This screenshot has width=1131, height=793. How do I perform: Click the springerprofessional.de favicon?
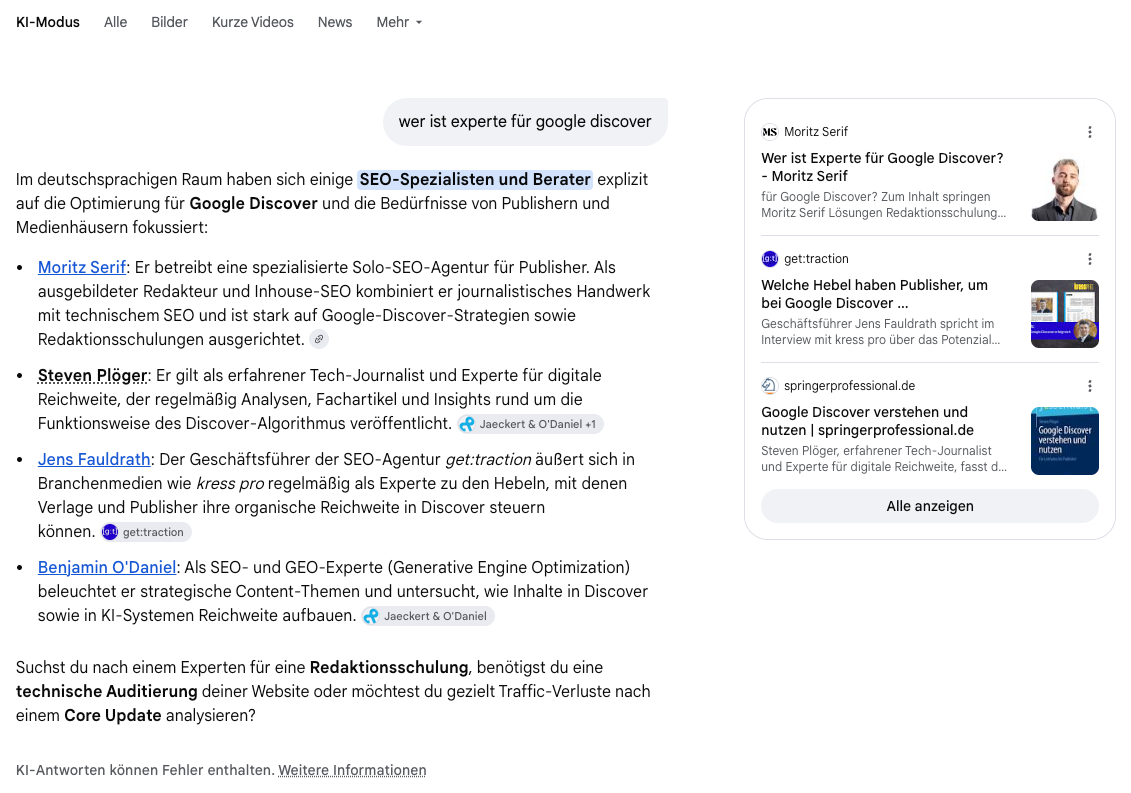[770, 386]
